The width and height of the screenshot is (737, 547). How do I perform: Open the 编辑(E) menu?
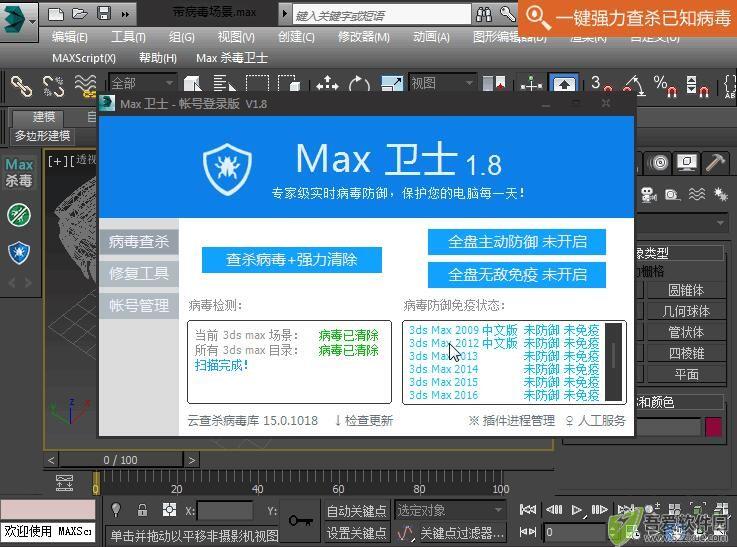(70, 37)
